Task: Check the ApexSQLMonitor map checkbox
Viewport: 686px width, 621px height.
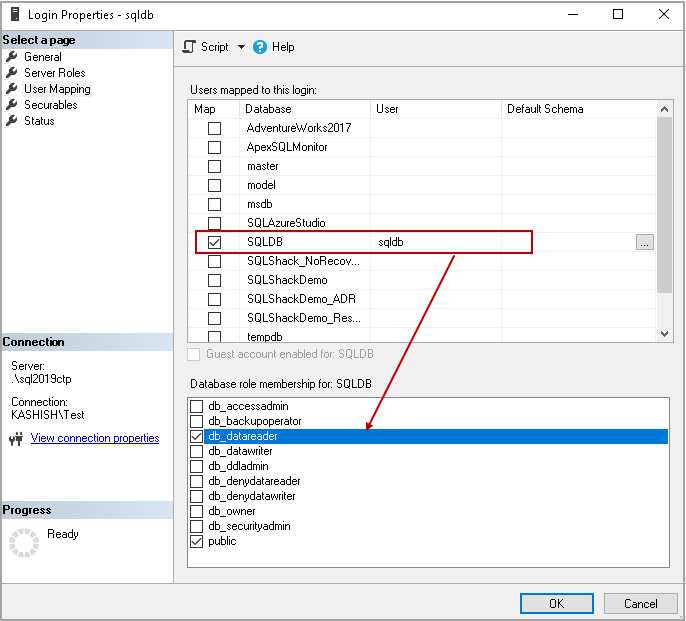Action: pyautogui.click(x=214, y=147)
